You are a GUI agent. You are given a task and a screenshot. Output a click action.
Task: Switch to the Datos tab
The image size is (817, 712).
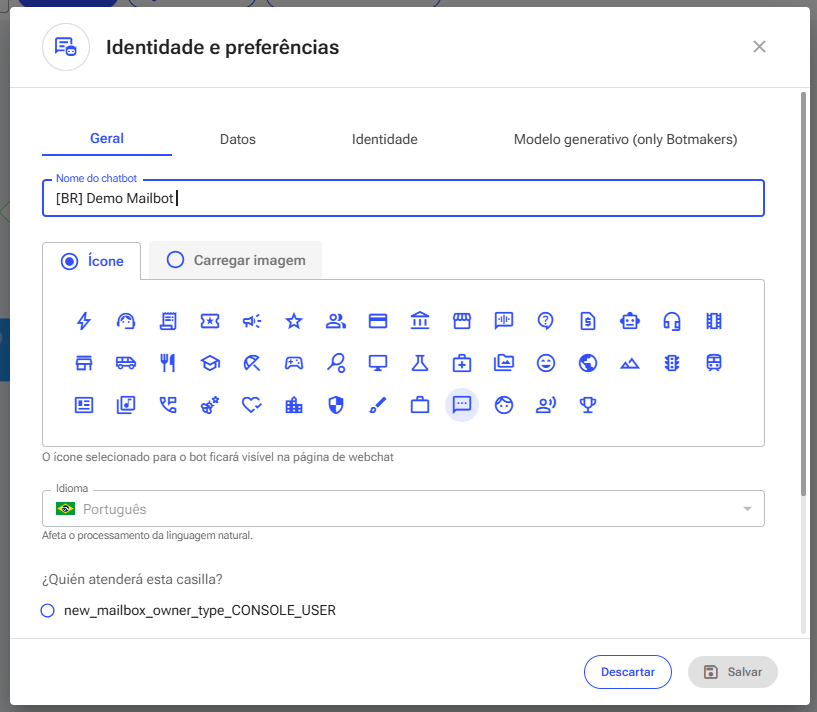[238, 139]
